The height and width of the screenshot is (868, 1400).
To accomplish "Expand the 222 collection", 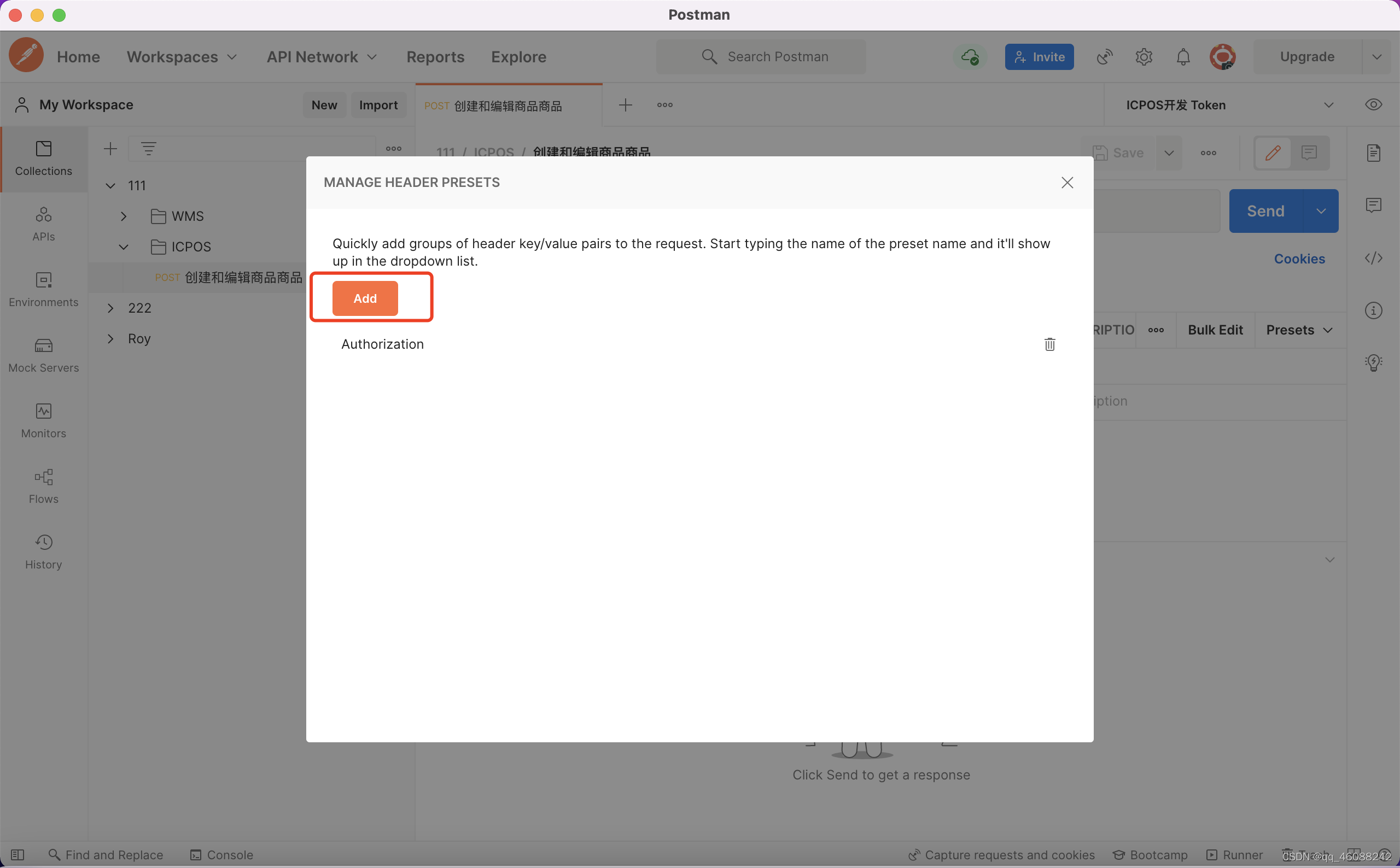I will (110, 308).
